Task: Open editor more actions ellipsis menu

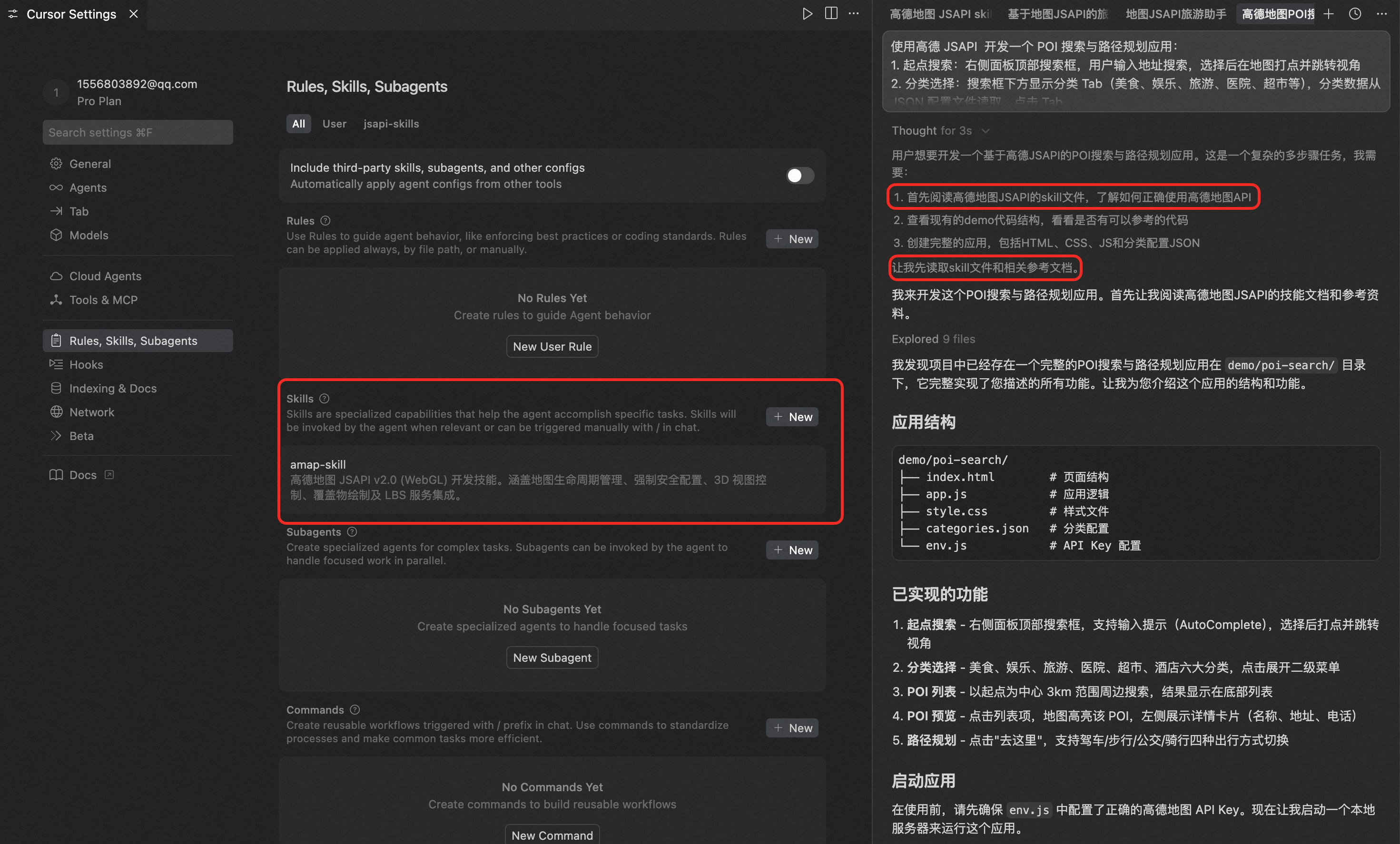Action: coord(854,14)
